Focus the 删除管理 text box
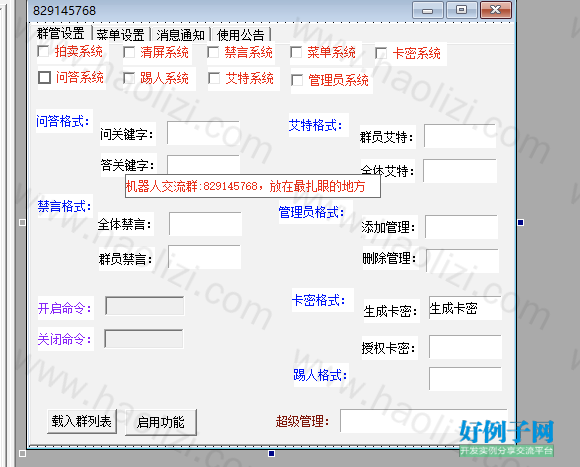 462,261
